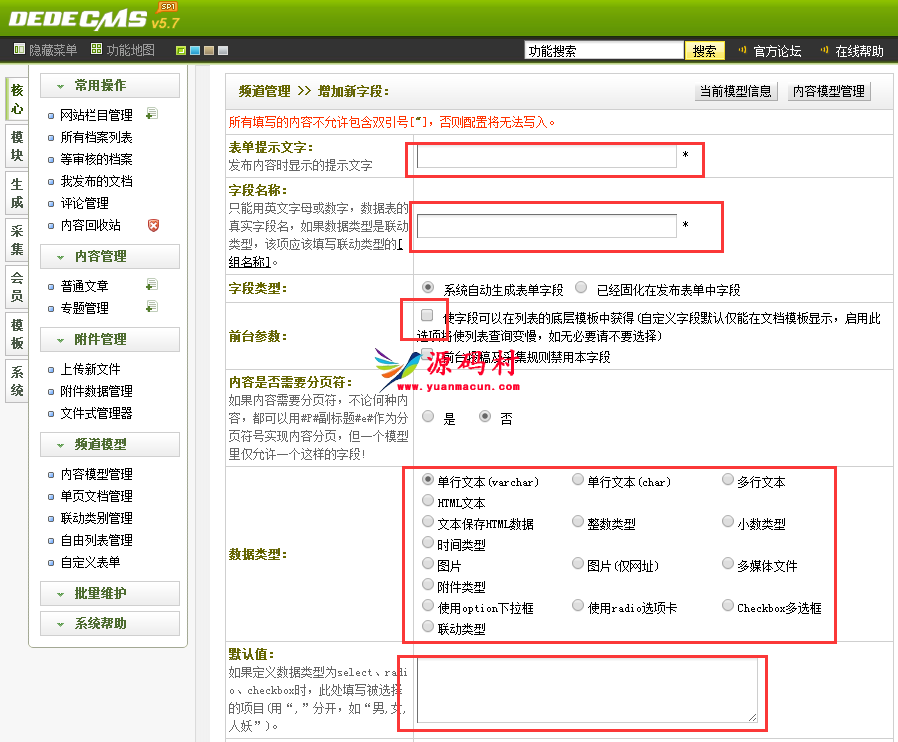Collapse the 内容管理 section header
Image resolution: width=898 pixels, height=742 pixels.
110,257
